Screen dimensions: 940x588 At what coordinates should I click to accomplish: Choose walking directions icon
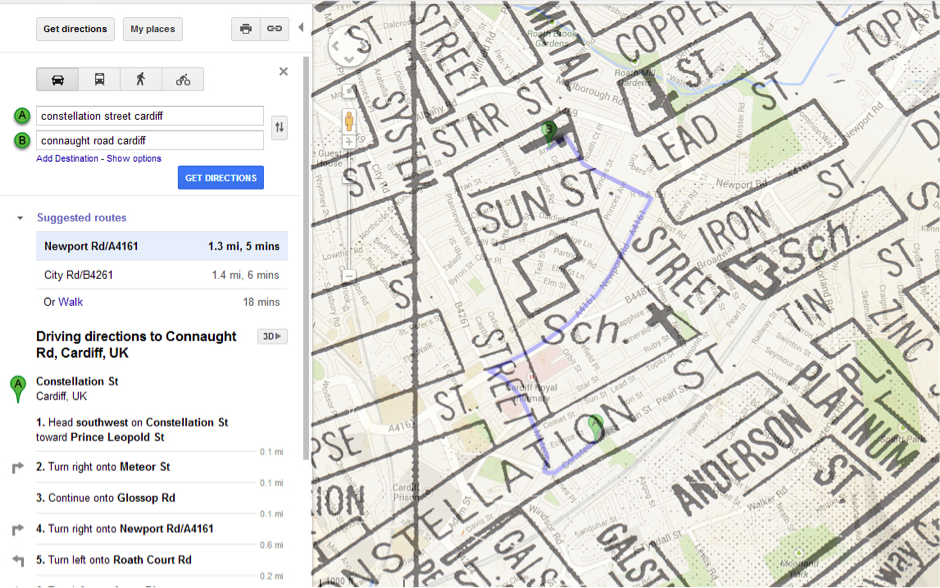[140, 80]
